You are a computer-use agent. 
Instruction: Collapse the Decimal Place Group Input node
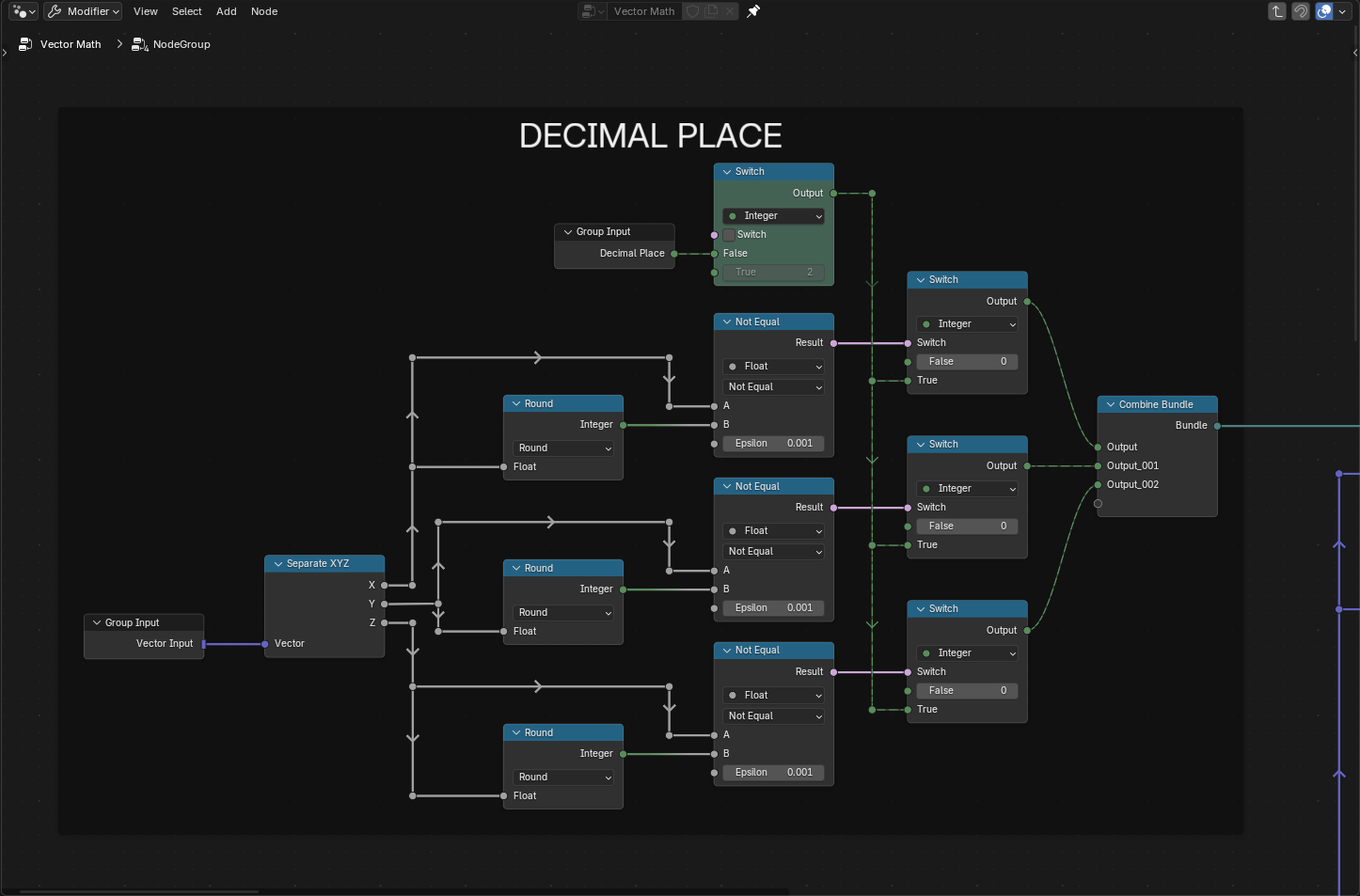568,232
